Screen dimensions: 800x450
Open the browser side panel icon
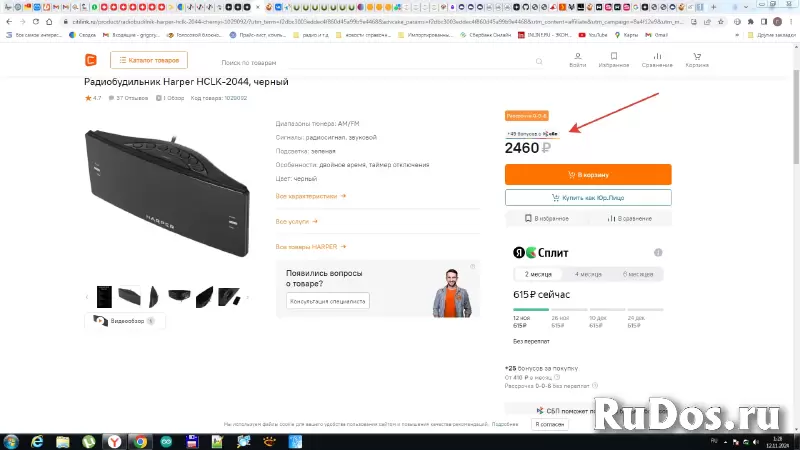764,22
